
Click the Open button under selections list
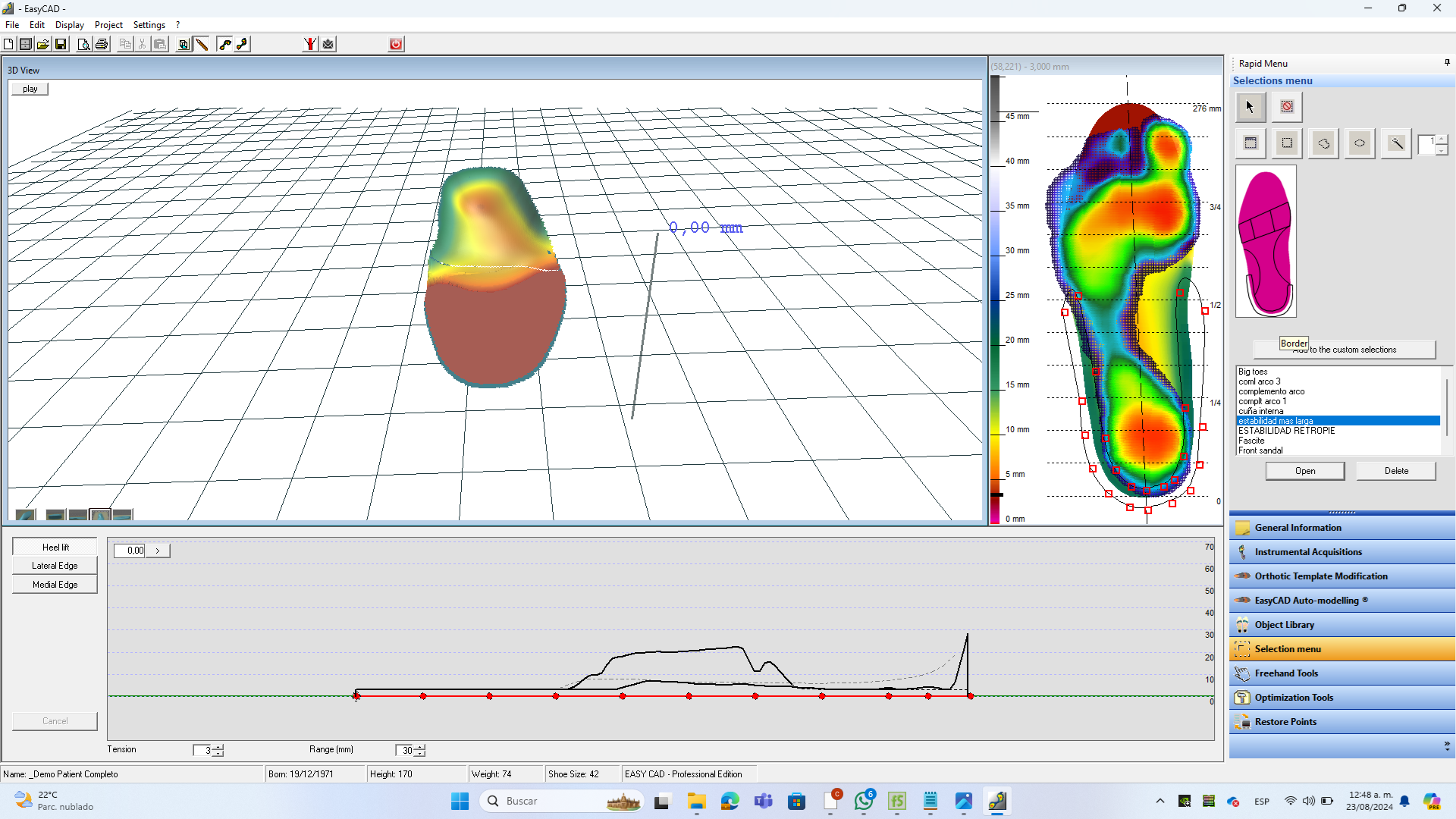tap(1304, 471)
